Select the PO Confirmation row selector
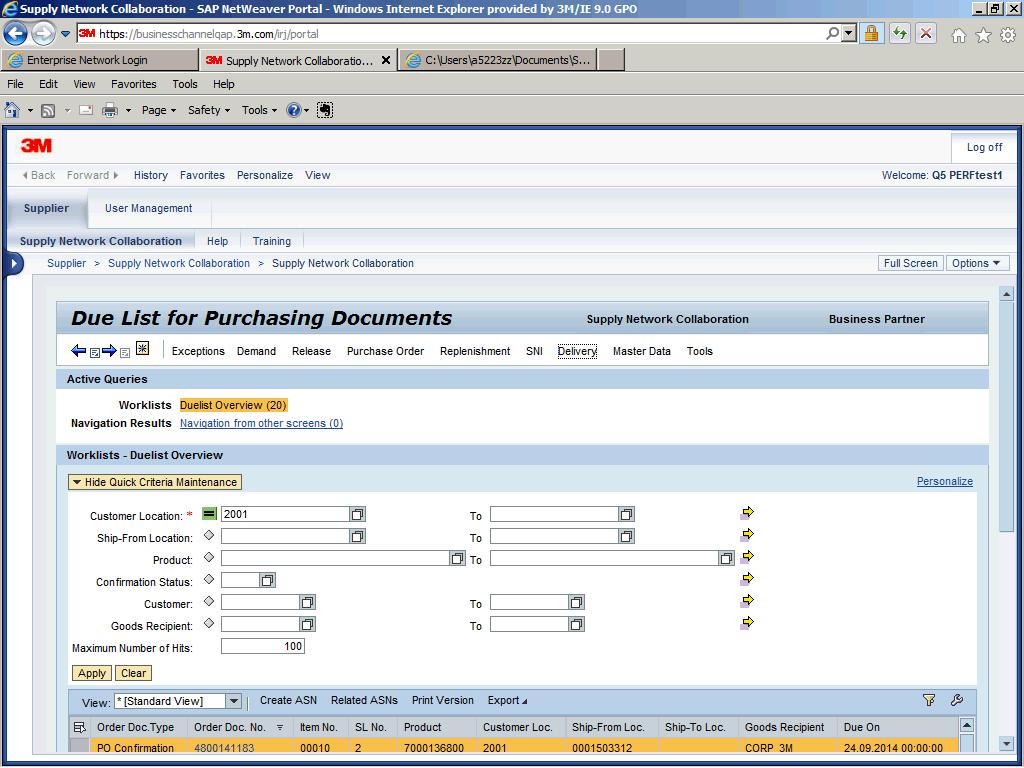 (x=80, y=746)
